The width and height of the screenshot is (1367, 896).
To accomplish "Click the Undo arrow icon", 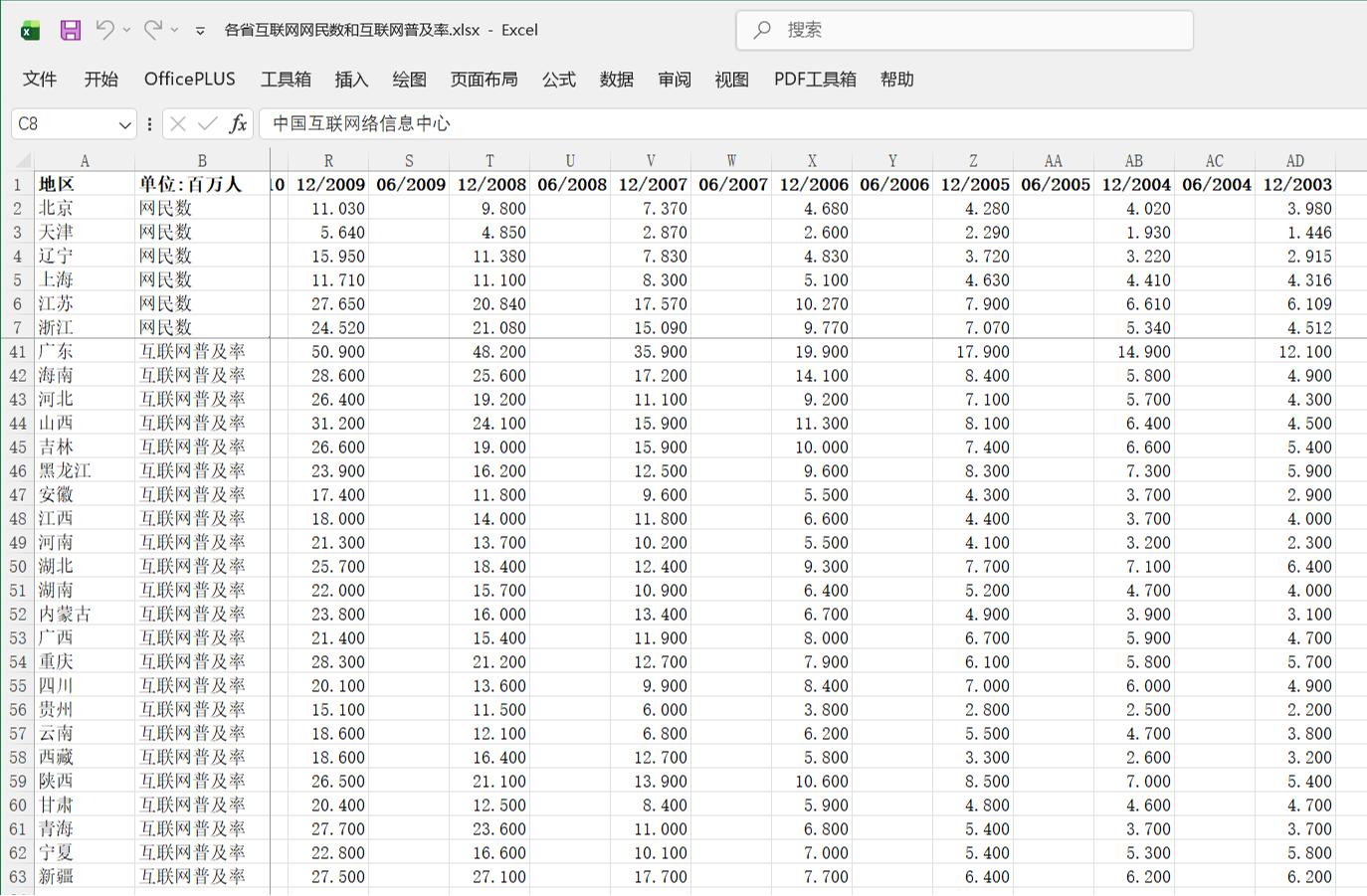I will coord(104,30).
